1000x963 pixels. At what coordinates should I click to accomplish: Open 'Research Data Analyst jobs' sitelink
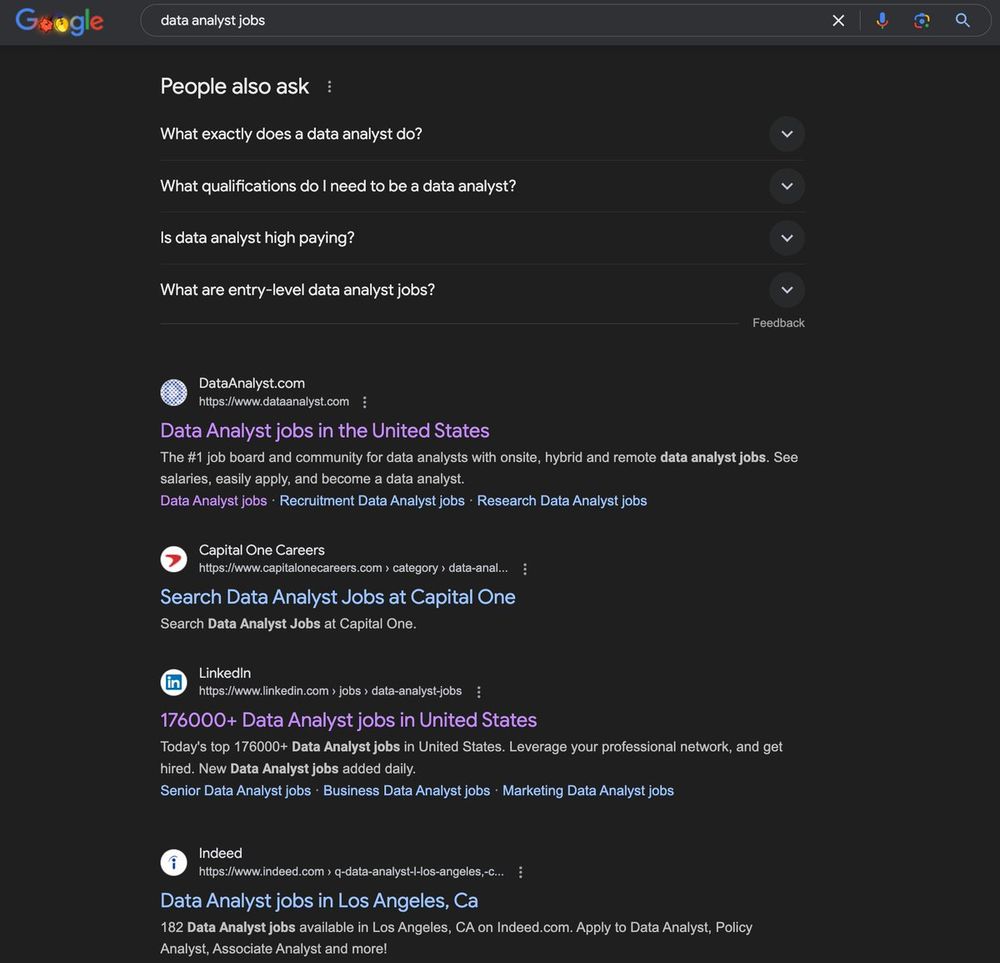(x=562, y=501)
